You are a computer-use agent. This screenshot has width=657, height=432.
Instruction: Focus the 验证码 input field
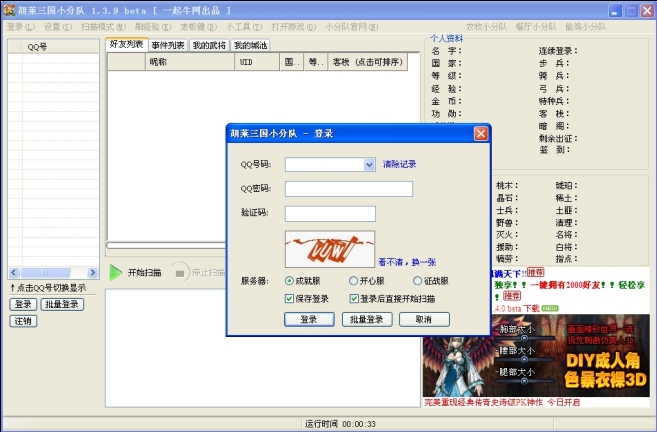[330, 214]
